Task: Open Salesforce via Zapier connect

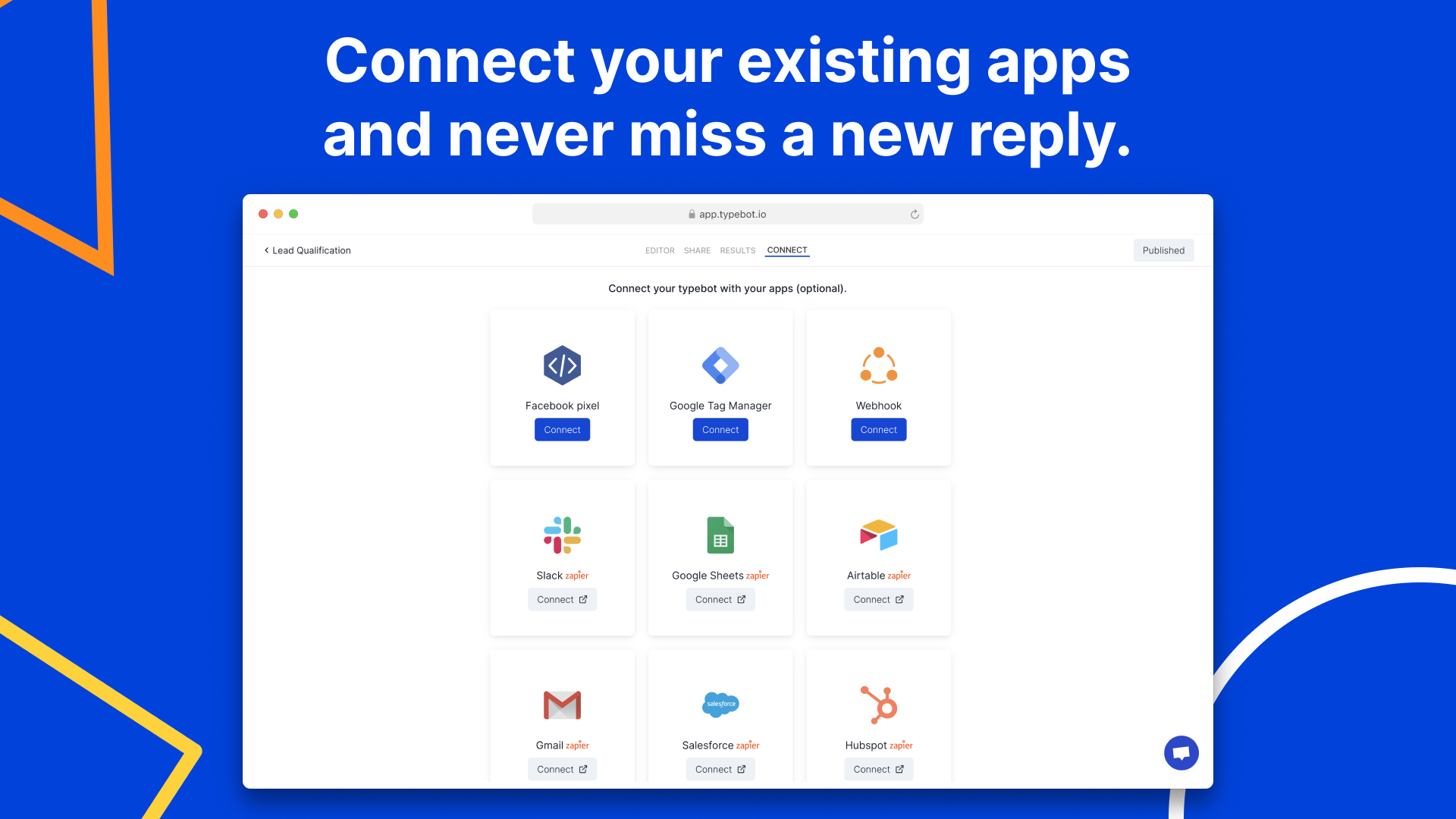Action: (720, 769)
